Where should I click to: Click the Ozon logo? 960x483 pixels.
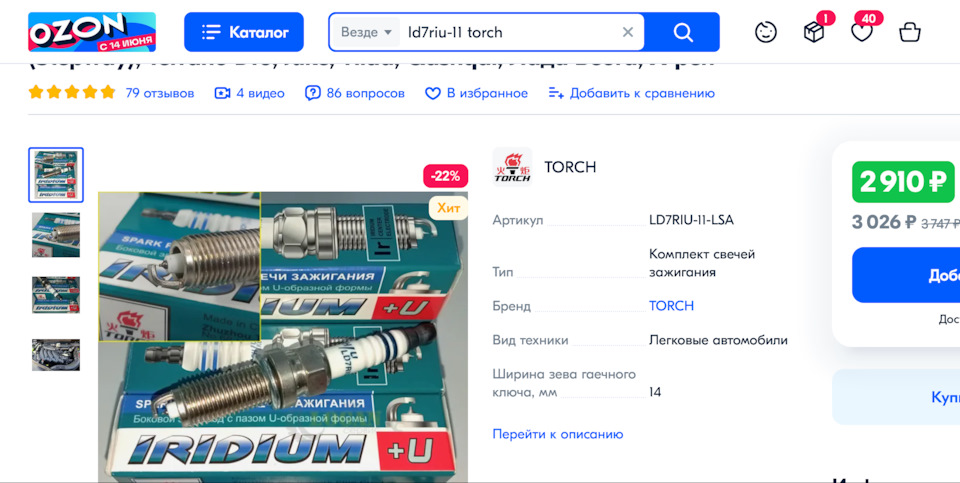pyautogui.click(x=92, y=32)
